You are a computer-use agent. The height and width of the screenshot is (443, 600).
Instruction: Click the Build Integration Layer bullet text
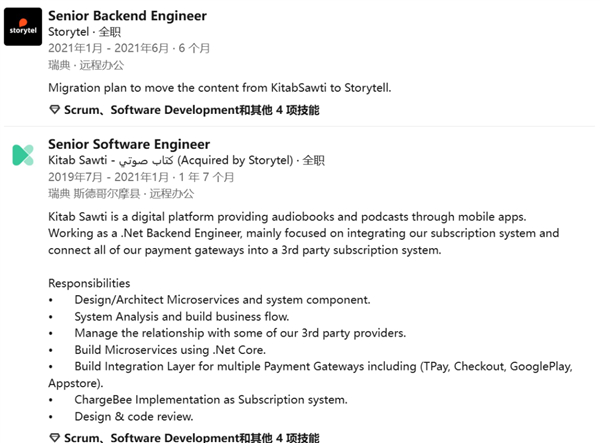pyautogui.click(x=310, y=375)
